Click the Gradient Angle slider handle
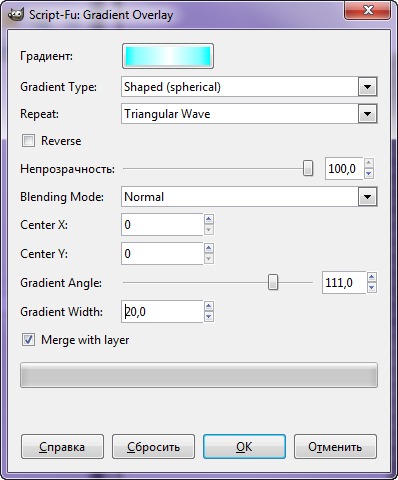 273,283
